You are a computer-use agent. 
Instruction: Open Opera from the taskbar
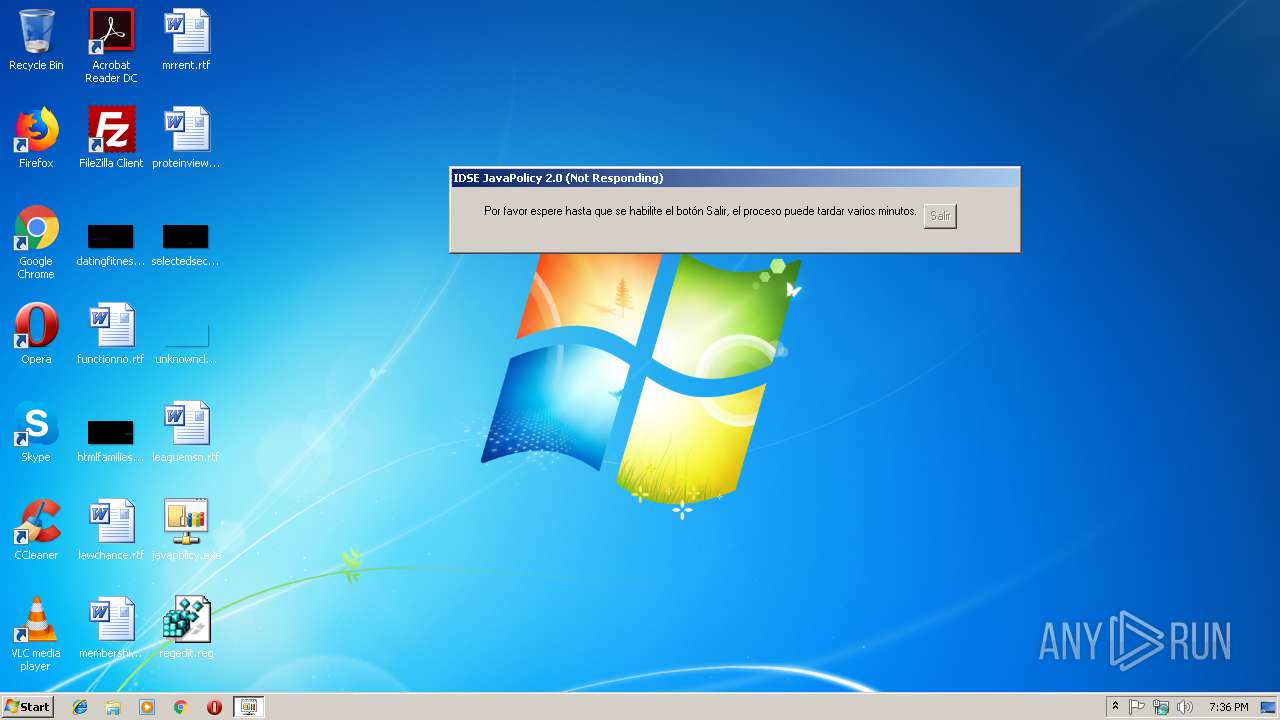point(214,707)
